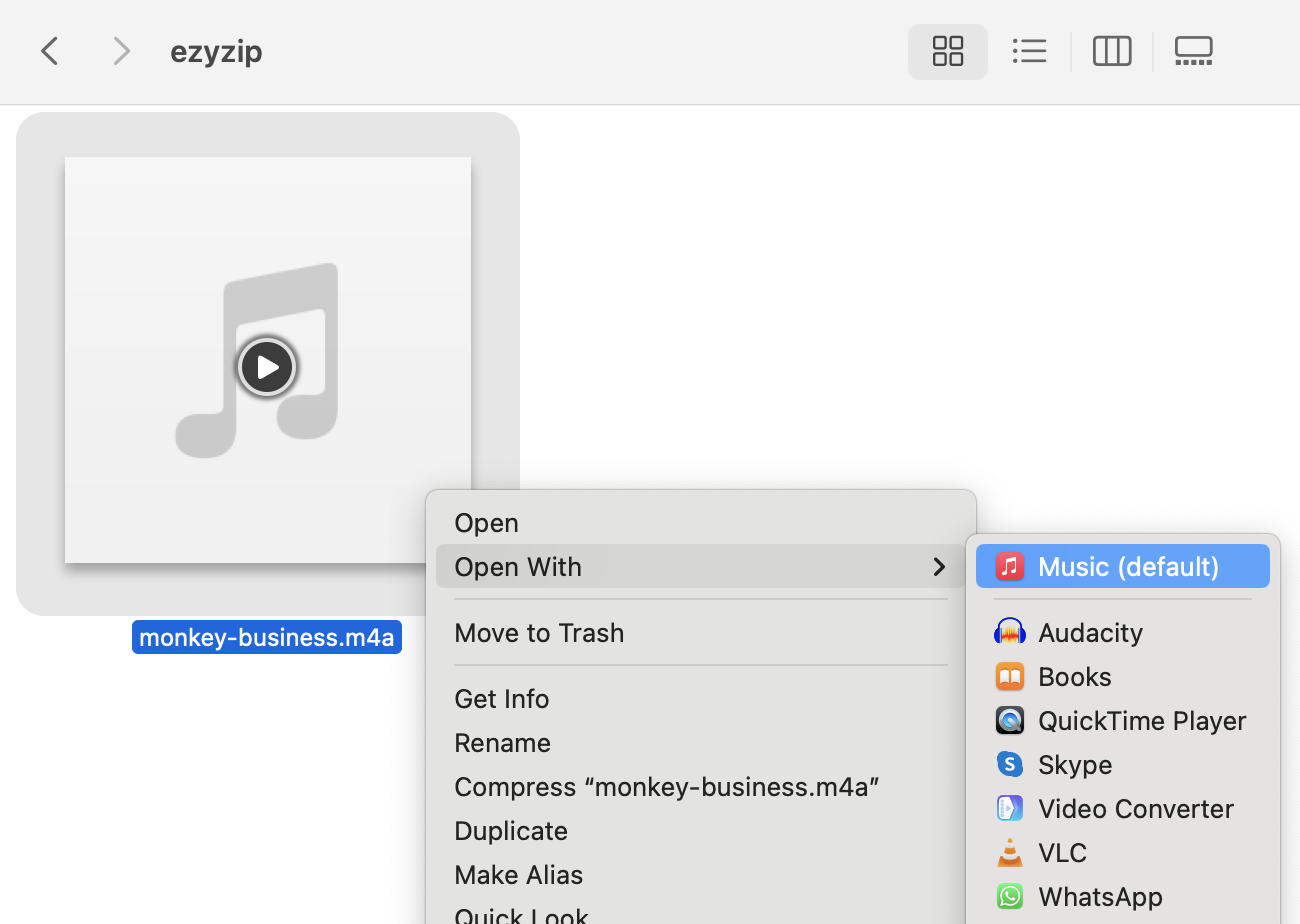Open the file with Audacity
Image resolution: width=1300 pixels, height=924 pixels.
pos(1090,632)
